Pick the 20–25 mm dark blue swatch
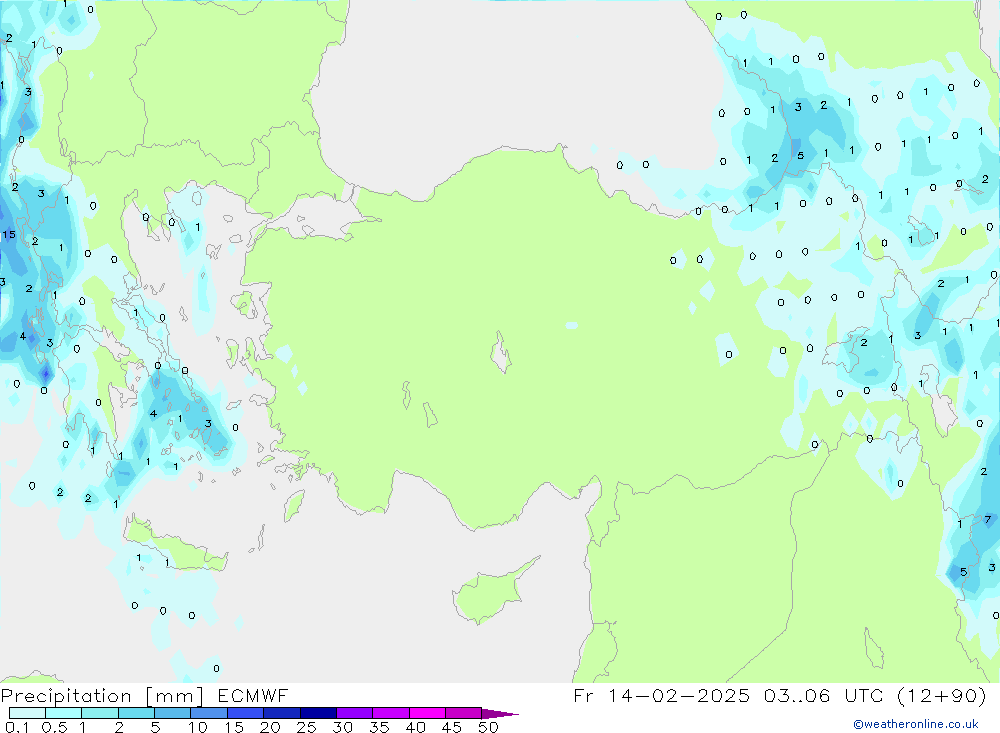This screenshot has height=733, width=1000. tap(282, 713)
